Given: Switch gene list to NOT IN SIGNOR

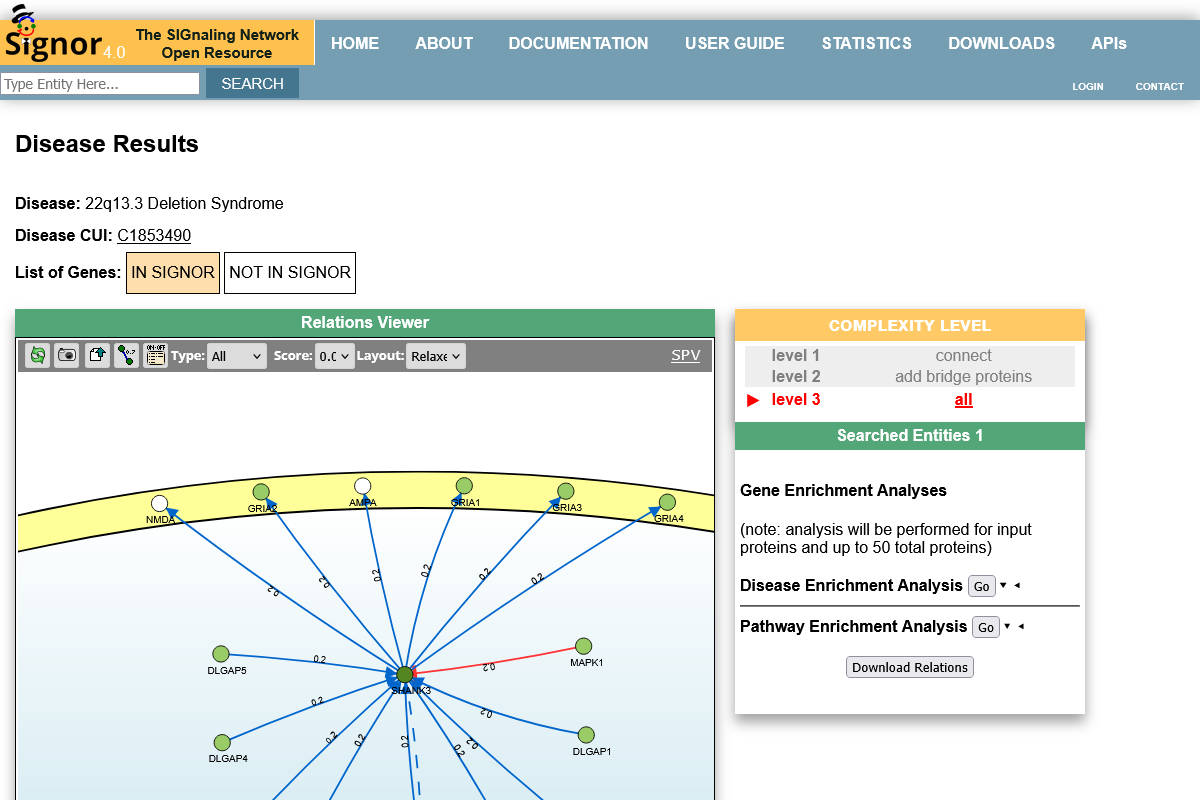Looking at the screenshot, I should pyautogui.click(x=289, y=272).
